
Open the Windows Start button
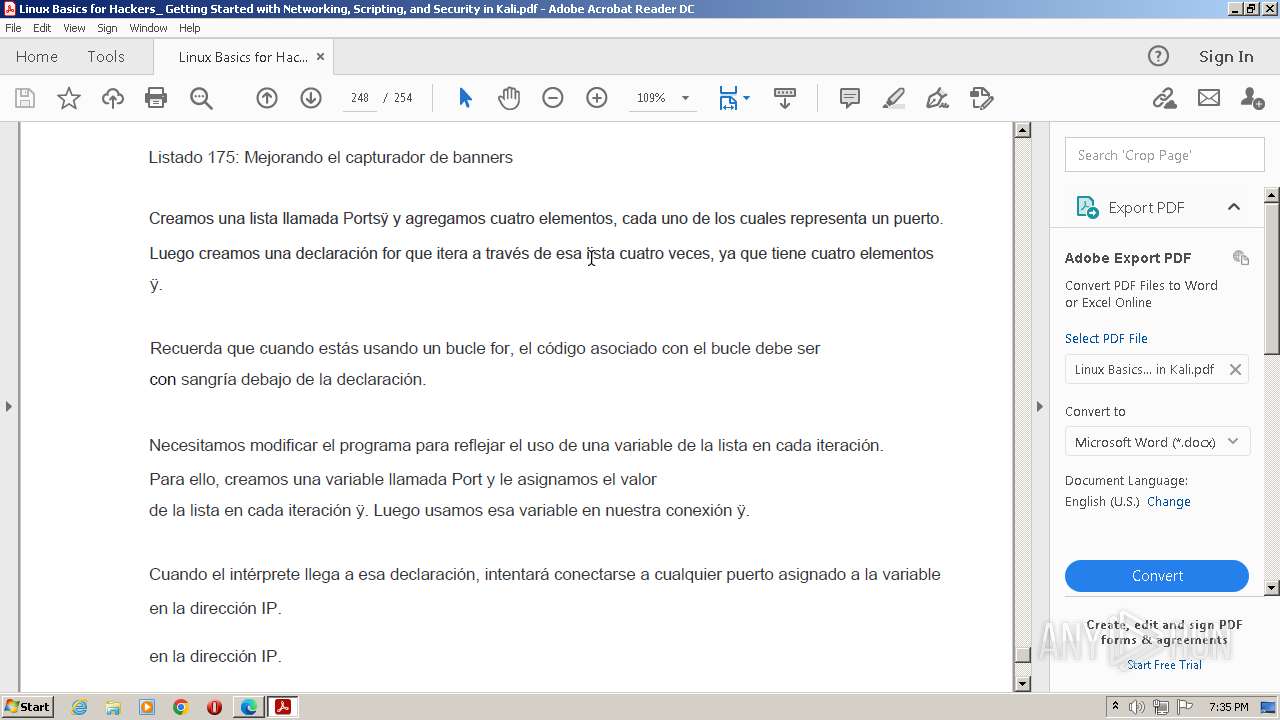tap(27, 707)
